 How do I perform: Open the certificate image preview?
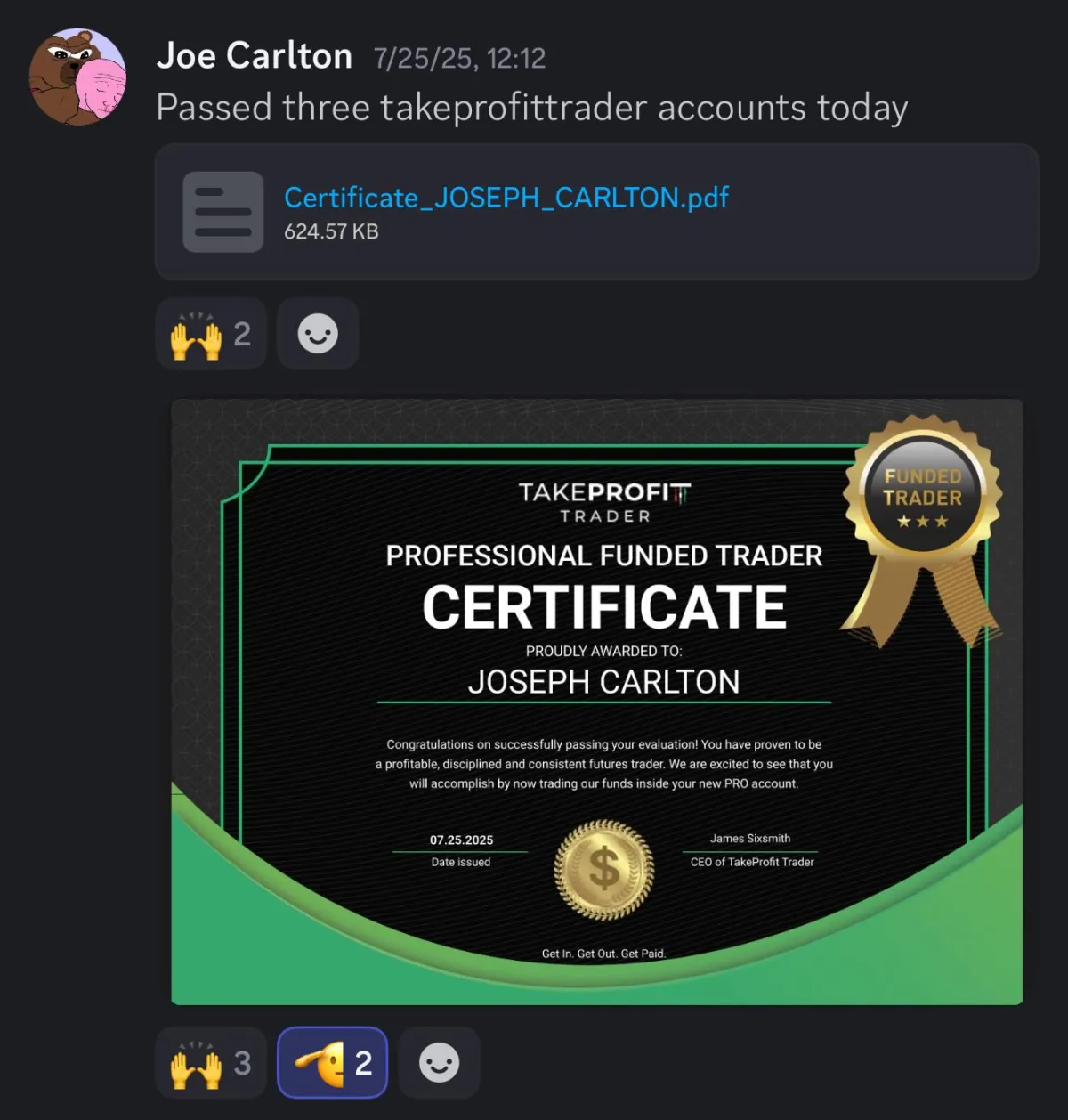(x=597, y=702)
